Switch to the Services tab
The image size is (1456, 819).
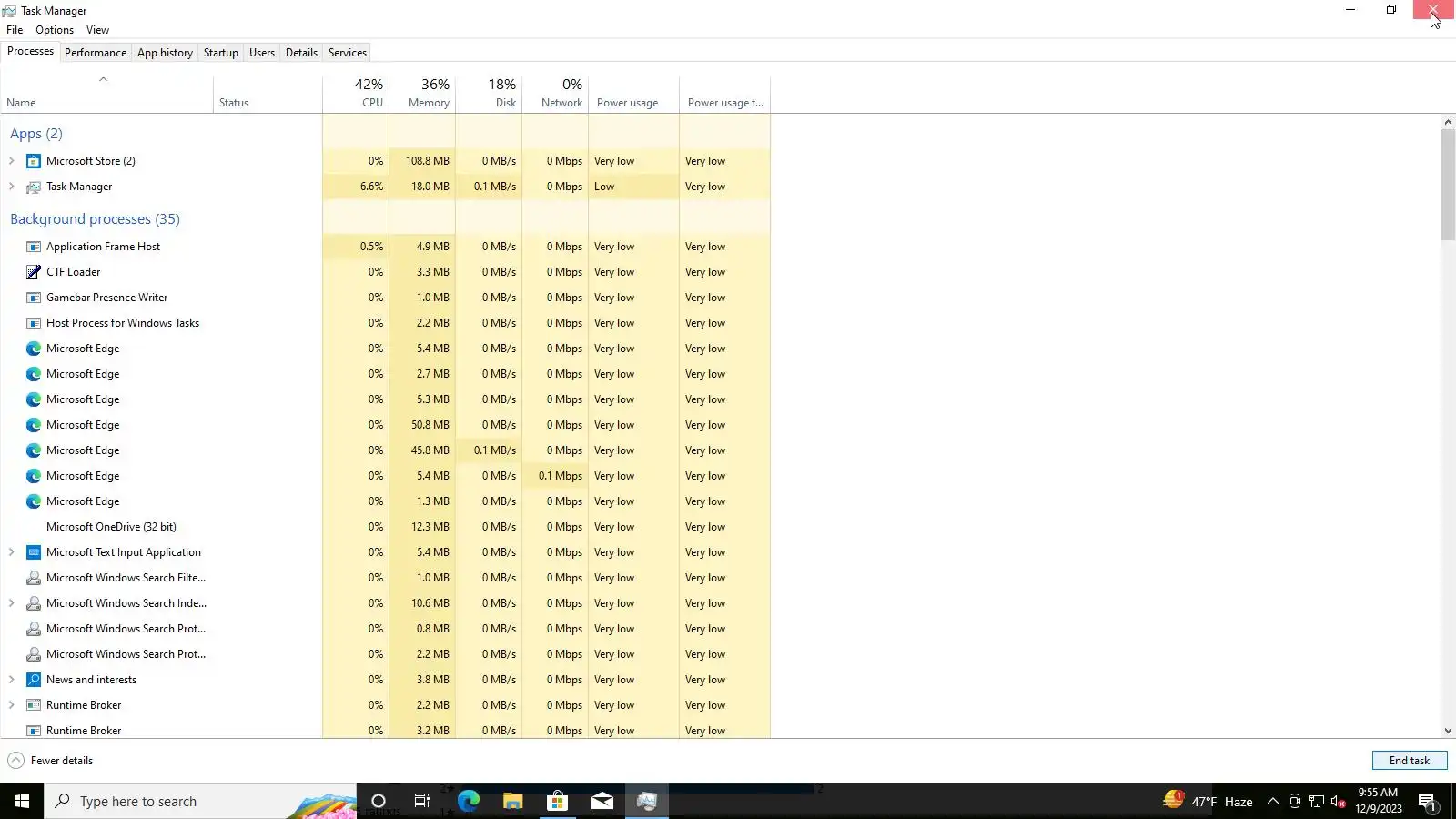click(x=348, y=53)
